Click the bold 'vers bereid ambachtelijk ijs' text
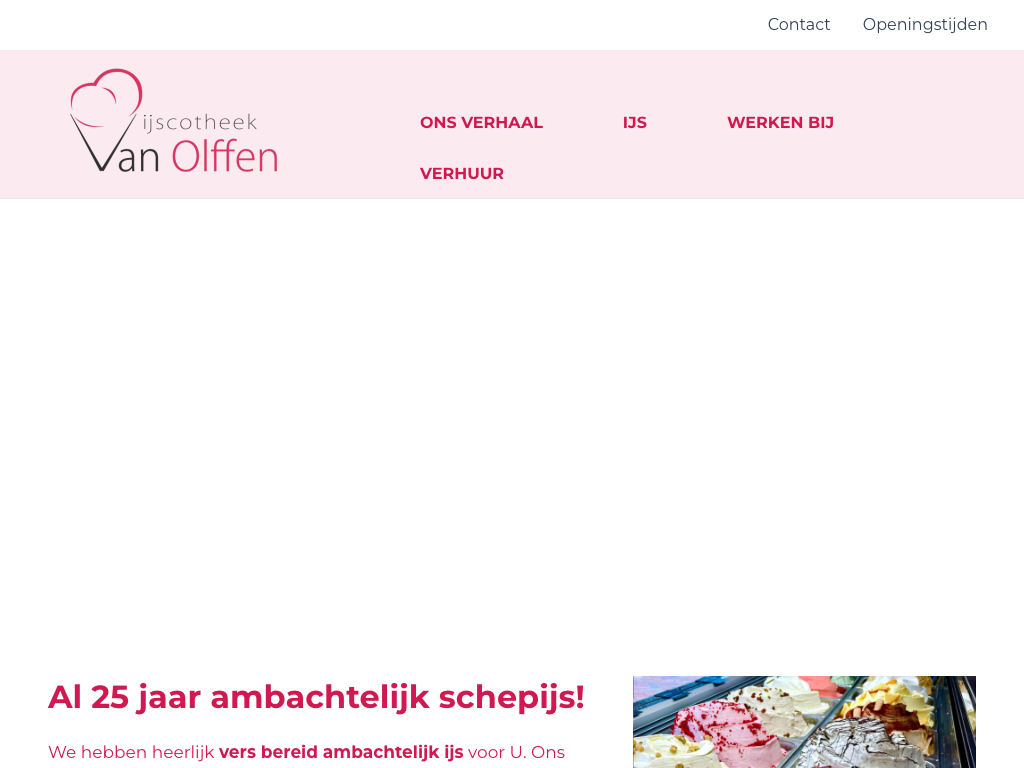Screen dimensions: 1024x768 [341, 752]
